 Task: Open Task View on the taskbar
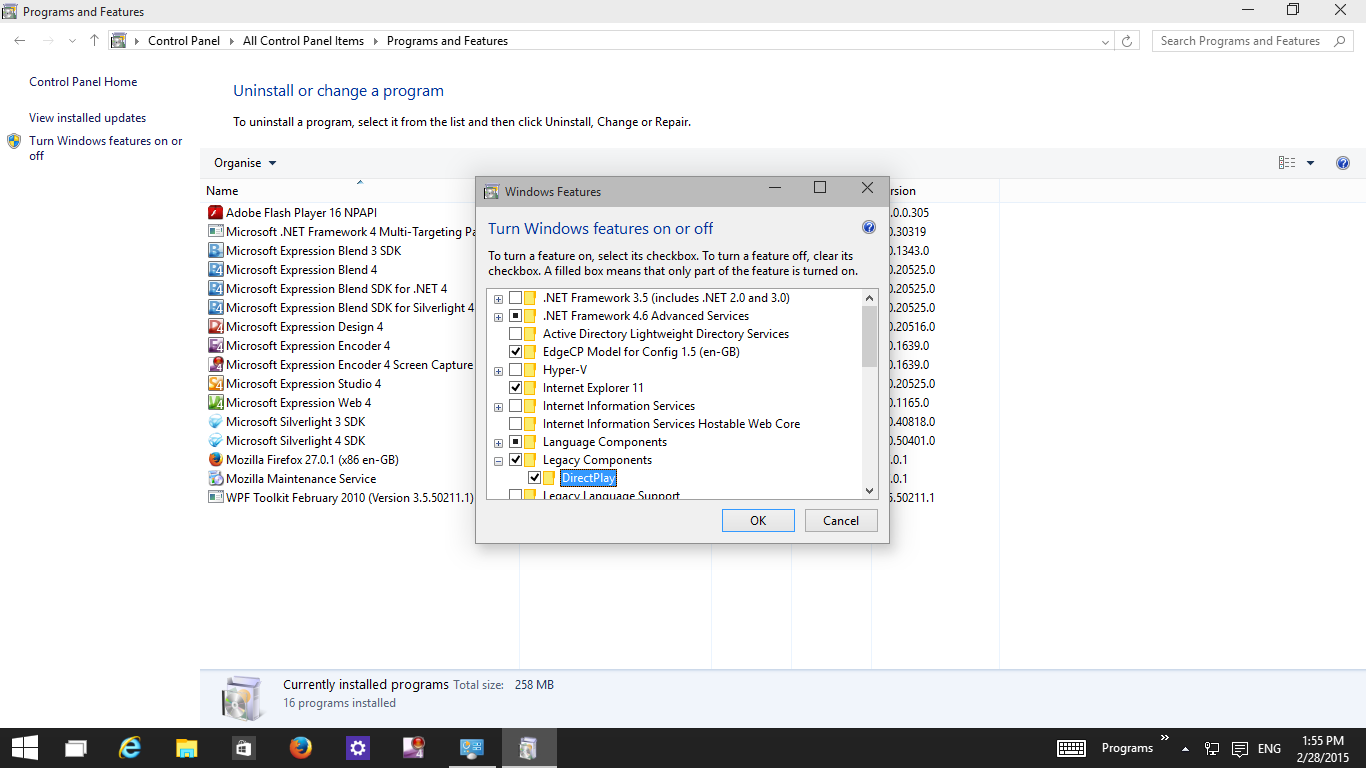(x=76, y=748)
